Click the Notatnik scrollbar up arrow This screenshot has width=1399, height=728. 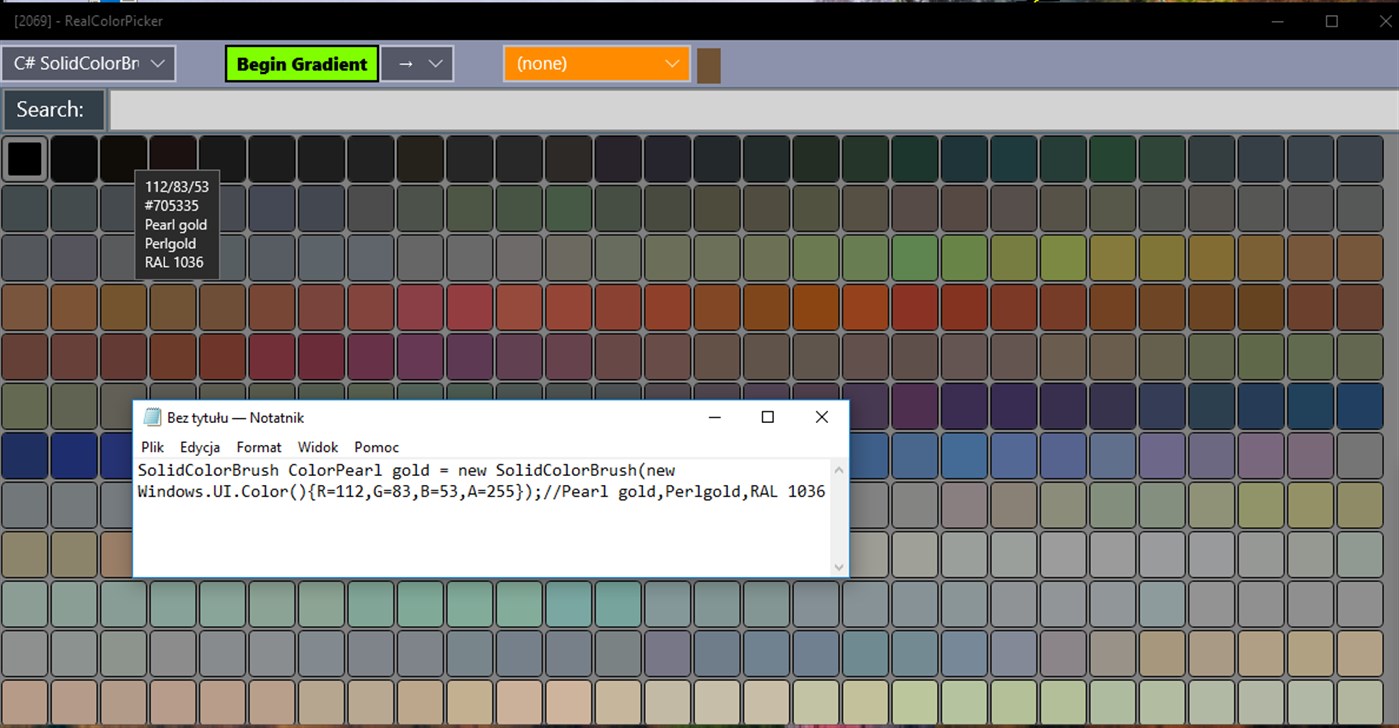coord(839,470)
